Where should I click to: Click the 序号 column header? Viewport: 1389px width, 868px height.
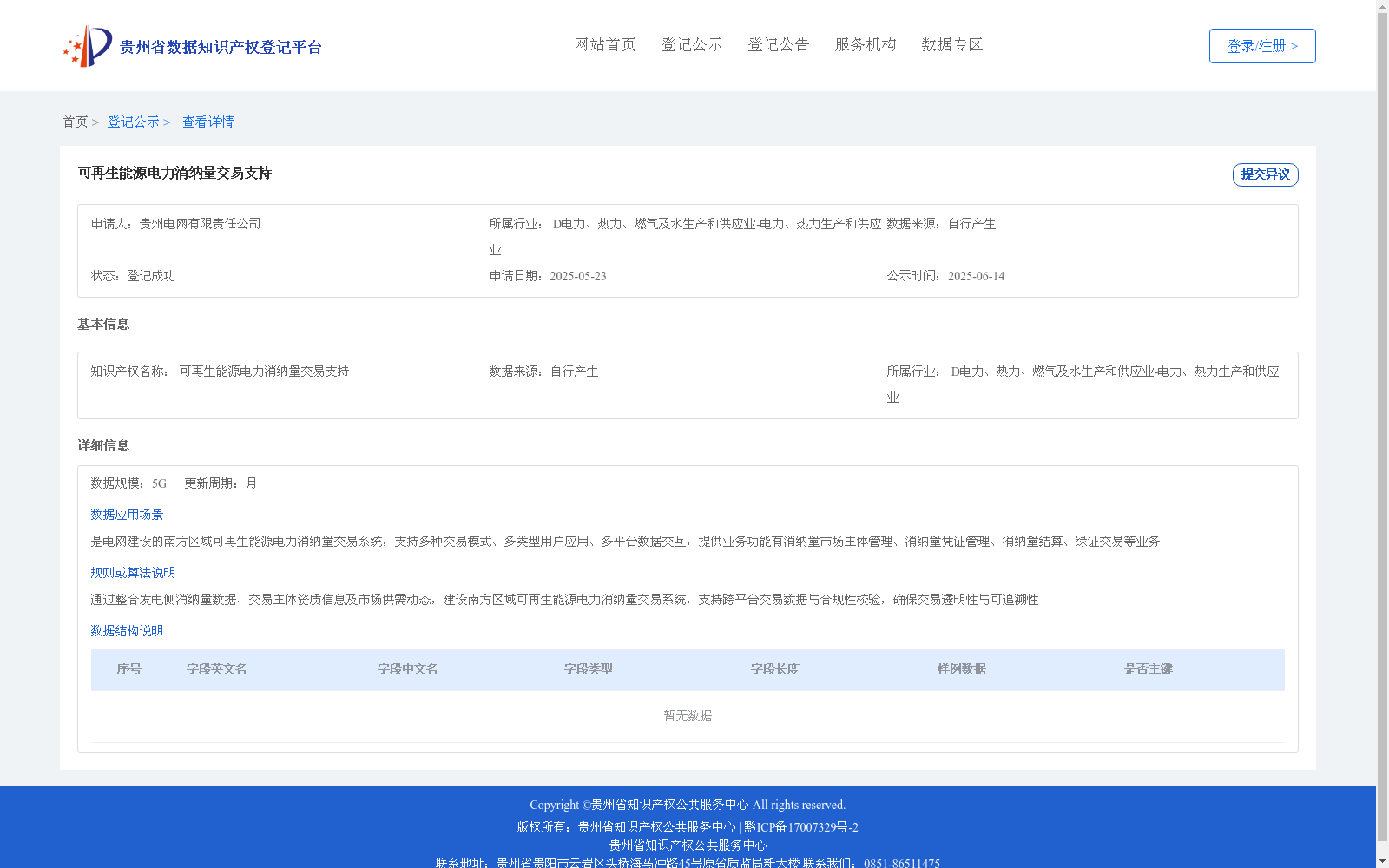128,669
